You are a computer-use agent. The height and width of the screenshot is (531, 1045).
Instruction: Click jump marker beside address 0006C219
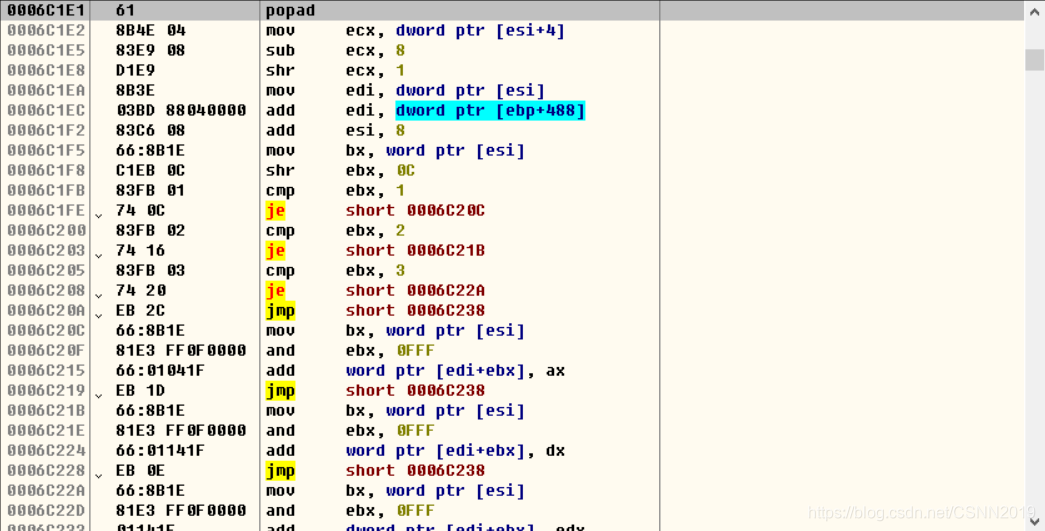[x=99, y=394]
